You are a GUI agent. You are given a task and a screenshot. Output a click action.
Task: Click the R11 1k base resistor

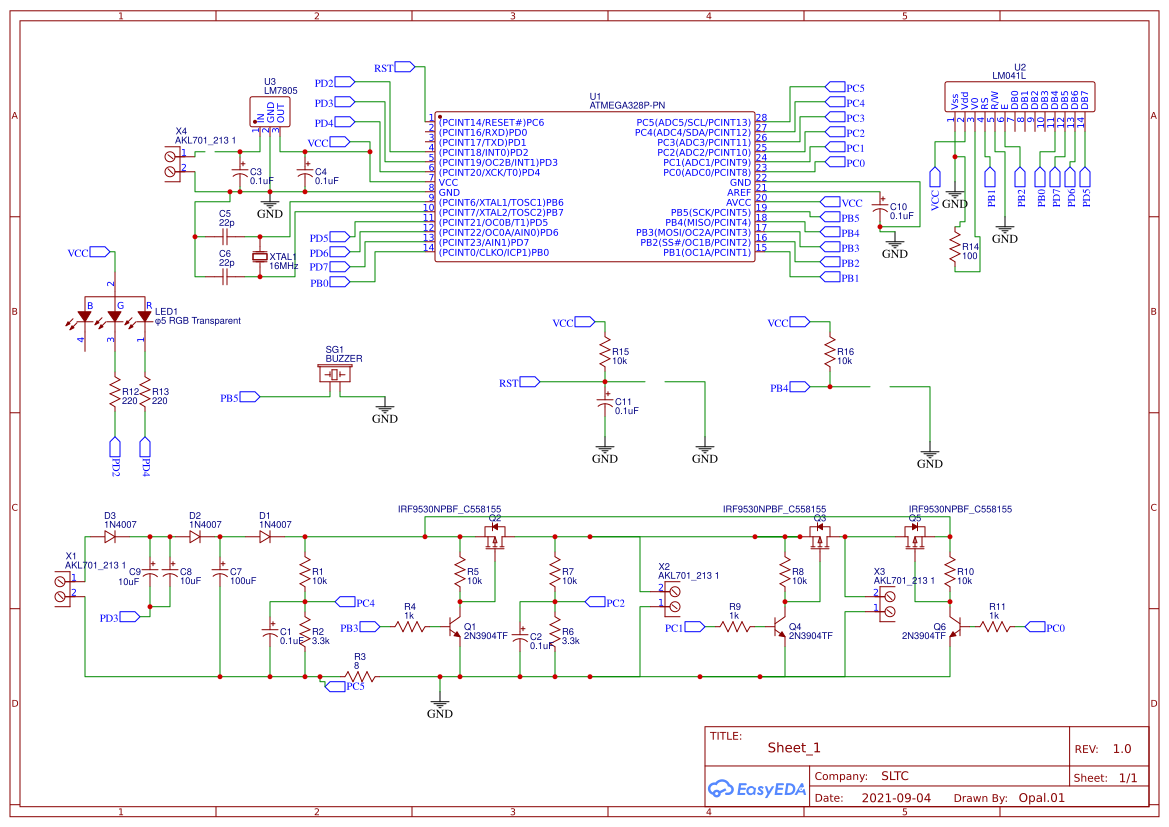995,628
